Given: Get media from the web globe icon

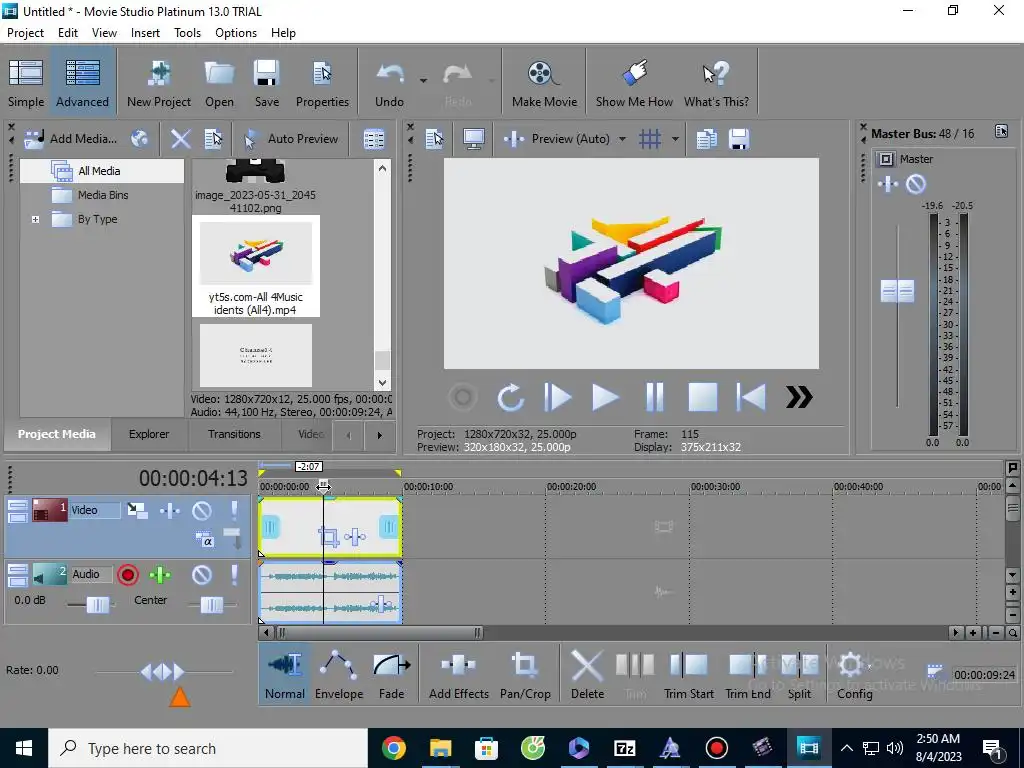Looking at the screenshot, I should click(x=140, y=138).
